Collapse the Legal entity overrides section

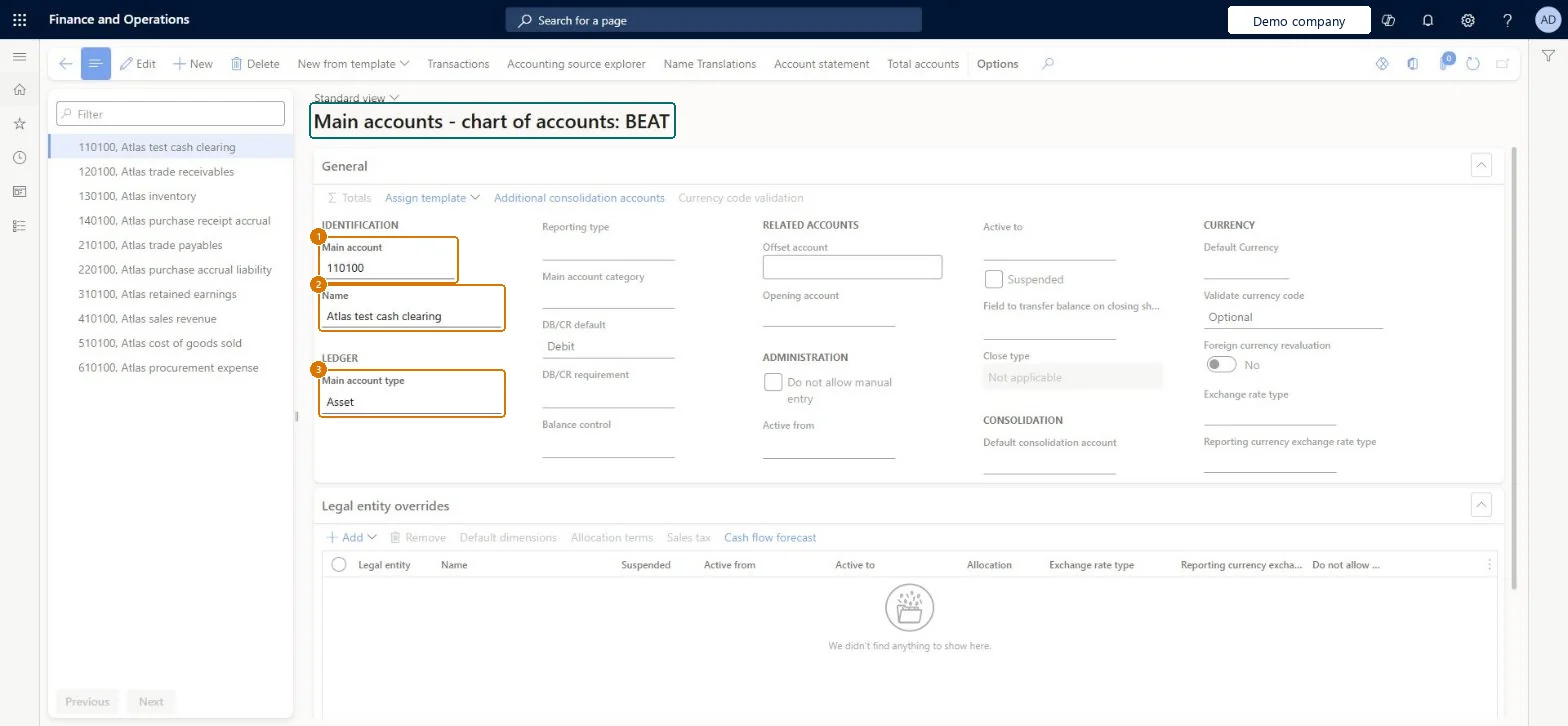tap(1482, 505)
